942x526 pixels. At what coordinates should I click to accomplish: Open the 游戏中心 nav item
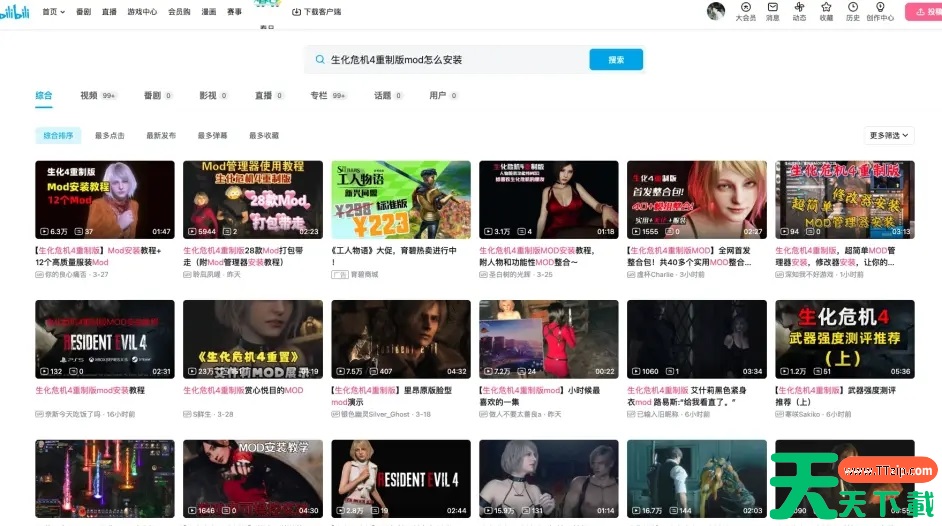point(142,11)
